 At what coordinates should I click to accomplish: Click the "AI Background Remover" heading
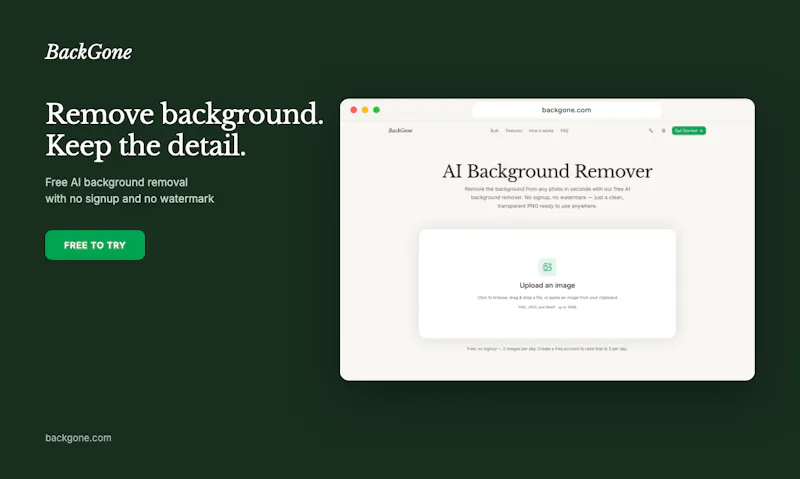tap(547, 171)
